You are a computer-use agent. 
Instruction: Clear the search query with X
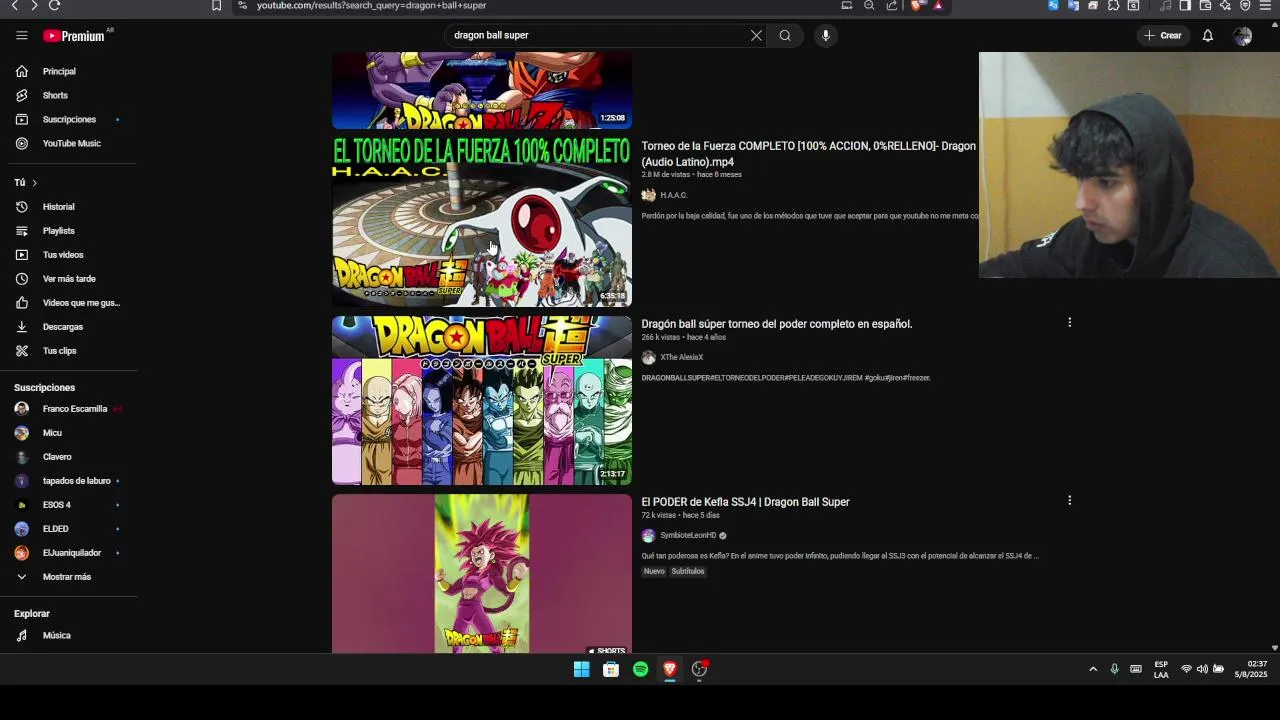[x=756, y=35]
